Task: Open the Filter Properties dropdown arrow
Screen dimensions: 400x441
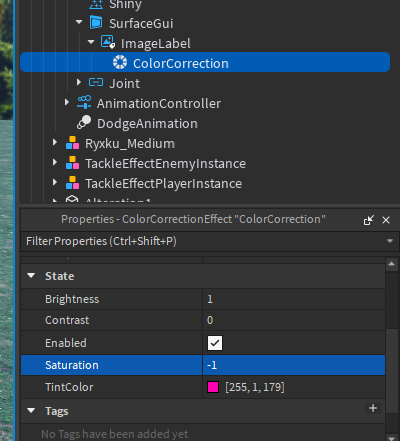Action: click(390, 241)
